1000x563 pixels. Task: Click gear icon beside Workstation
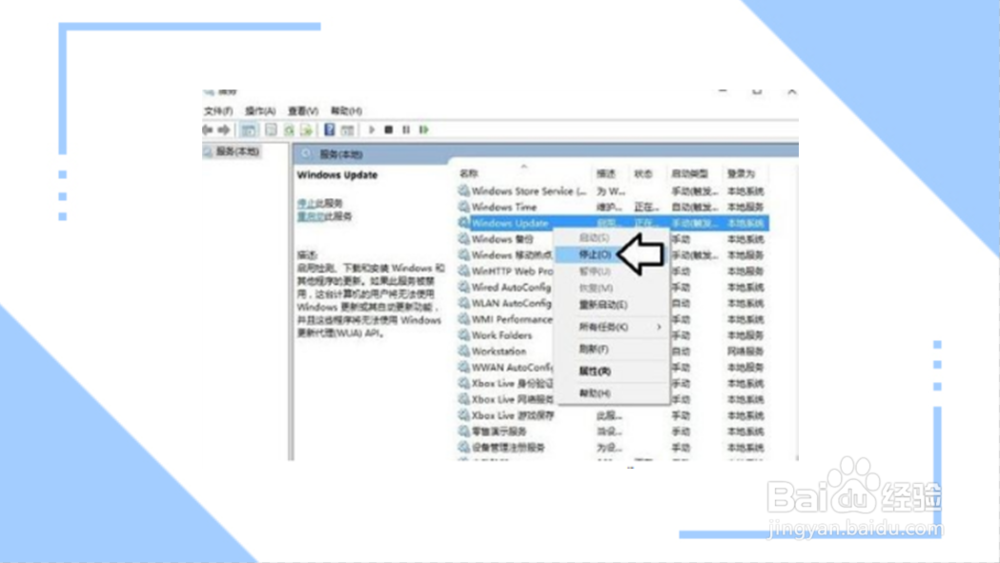464,351
